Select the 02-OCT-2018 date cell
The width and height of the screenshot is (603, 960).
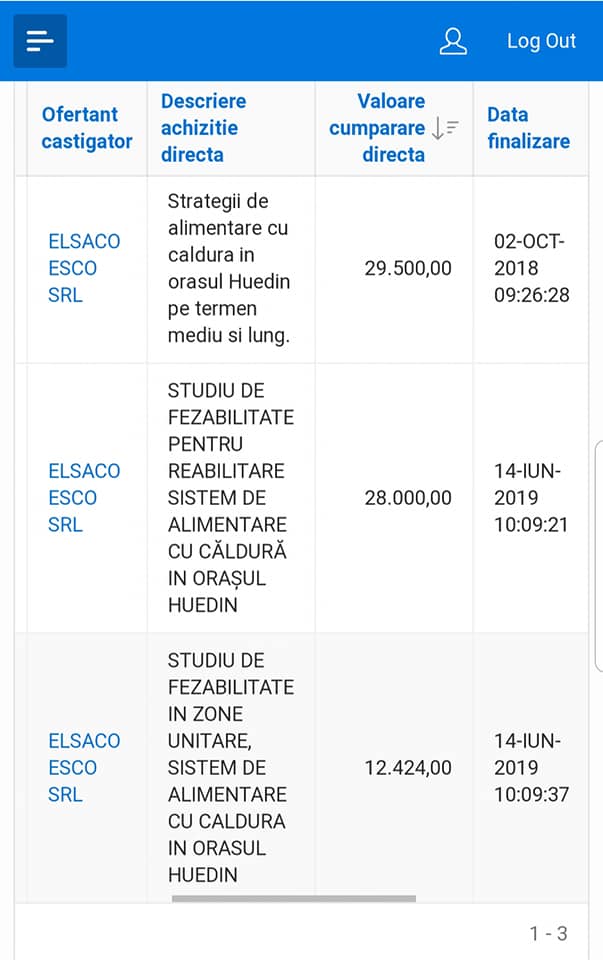pos(531,269)
